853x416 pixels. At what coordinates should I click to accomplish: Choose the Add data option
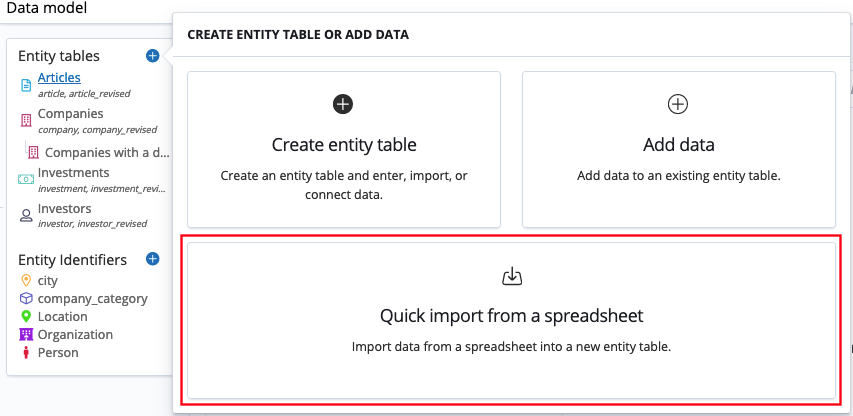click(678, 148)
